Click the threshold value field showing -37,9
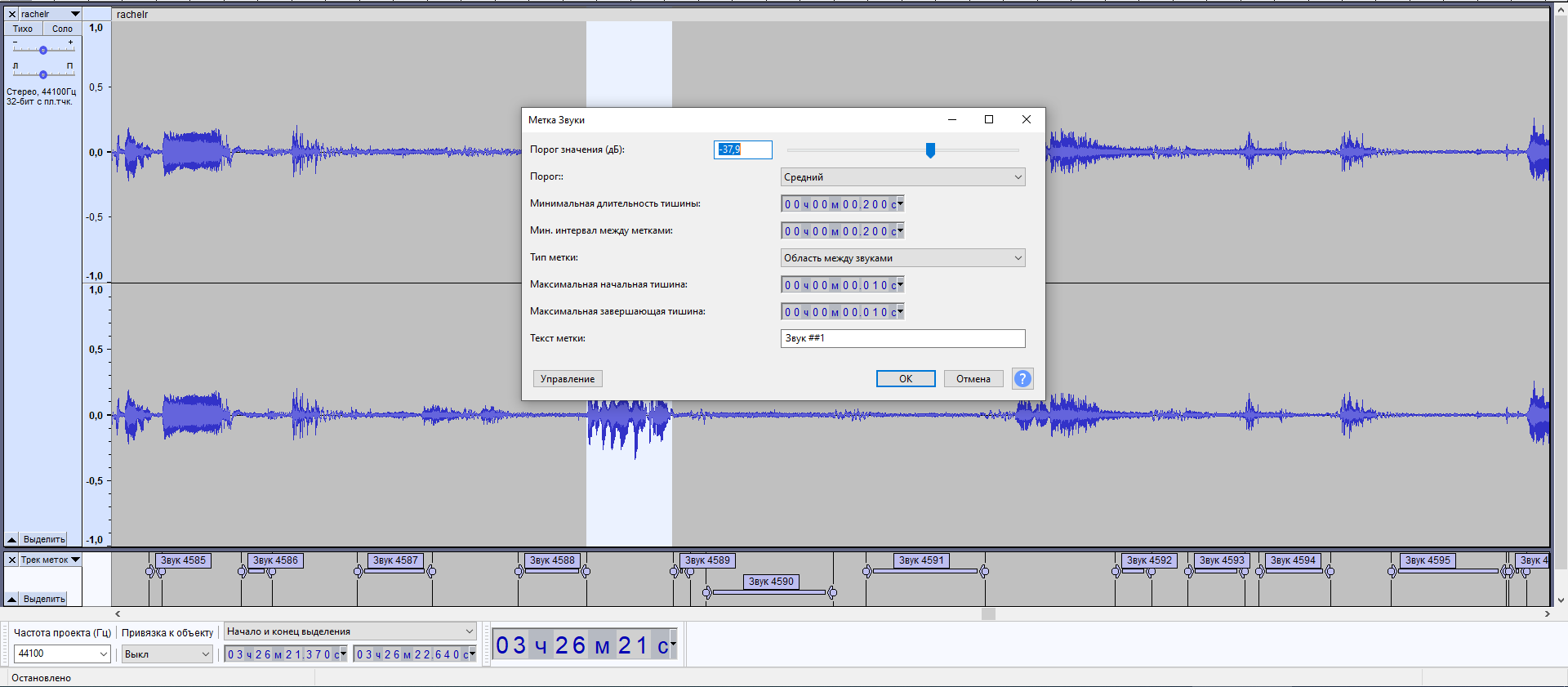Viewport: 1568px width, 687px height. [742, 149]
